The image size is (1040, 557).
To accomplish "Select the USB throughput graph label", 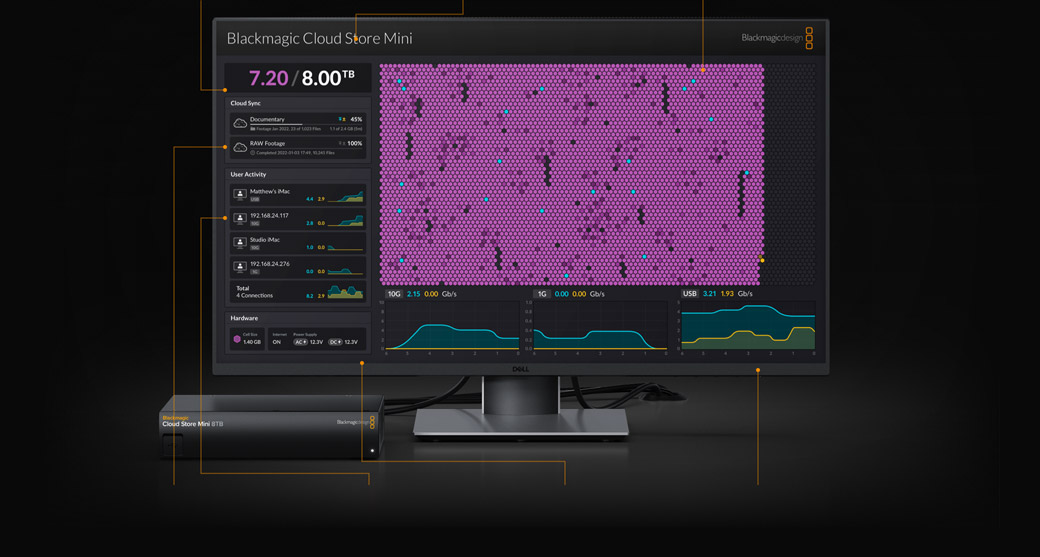I will tap(689, 294).
